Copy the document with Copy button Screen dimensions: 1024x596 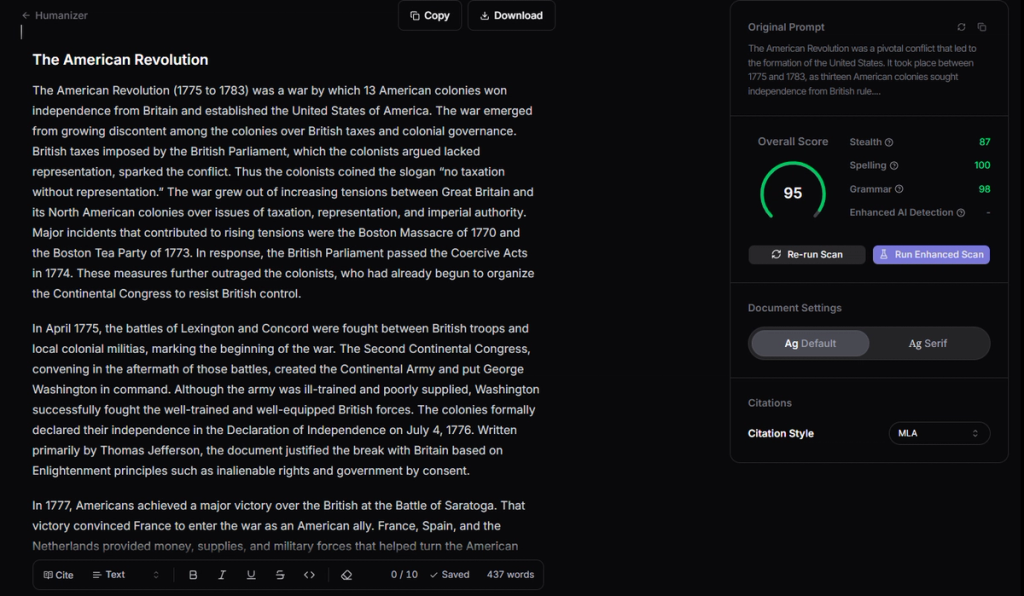[x=430, y=16]
